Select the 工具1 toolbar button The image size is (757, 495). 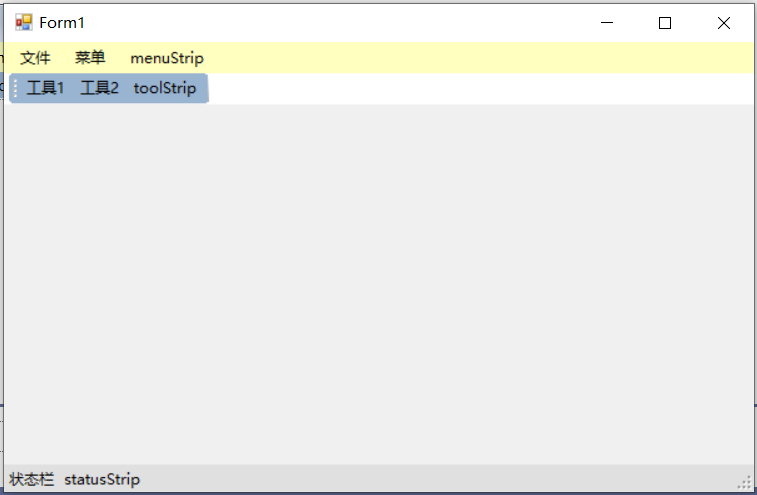[x=45, y=88]
